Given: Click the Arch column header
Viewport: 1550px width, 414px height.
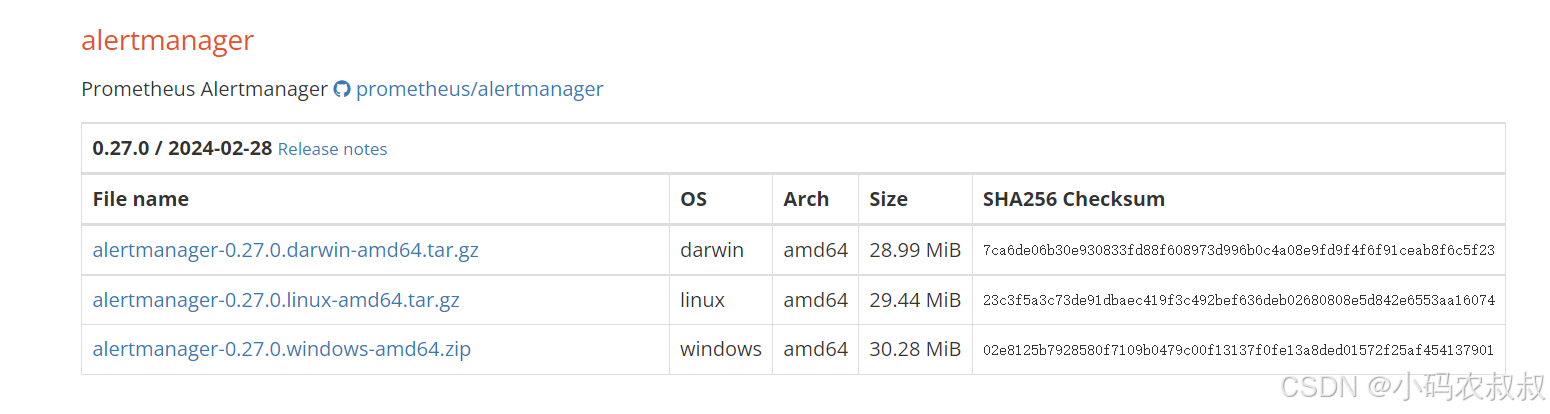Looking at the screenshot, I should (x=806, y=199).
